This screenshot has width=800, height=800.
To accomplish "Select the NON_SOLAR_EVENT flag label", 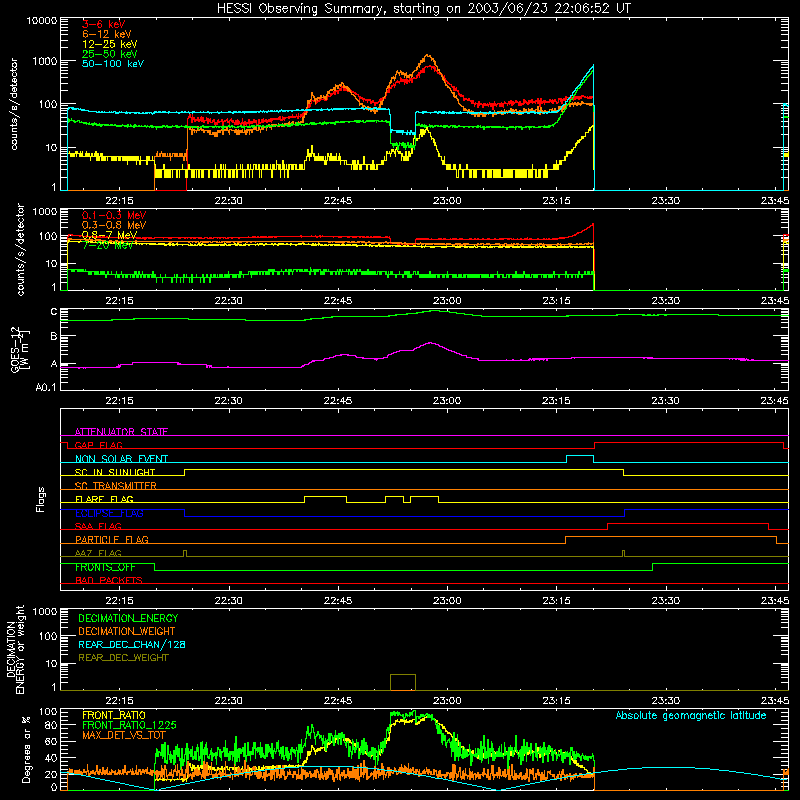I will click(x=121, y=459).
